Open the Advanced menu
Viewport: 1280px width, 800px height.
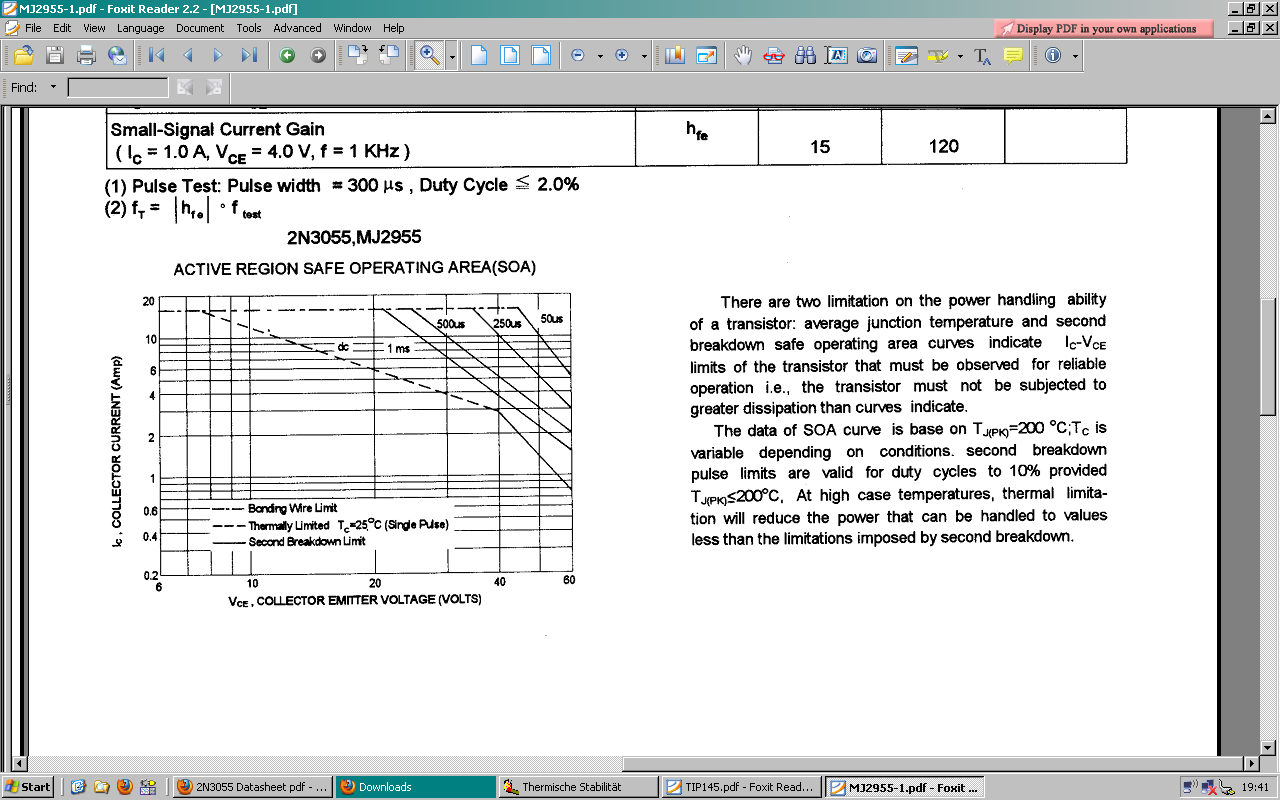(298, 28)
